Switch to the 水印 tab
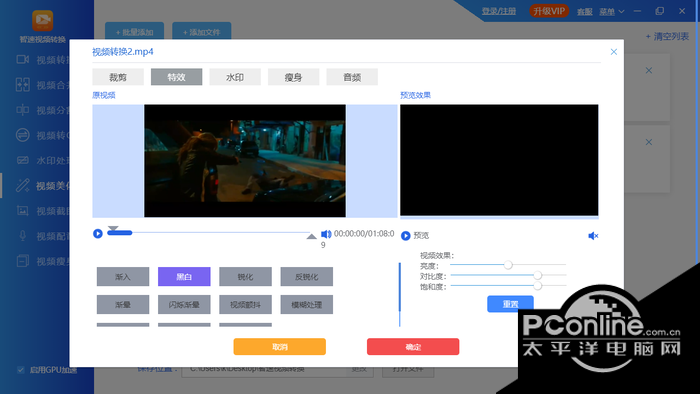Screen dimensions: 700x394 235,77
